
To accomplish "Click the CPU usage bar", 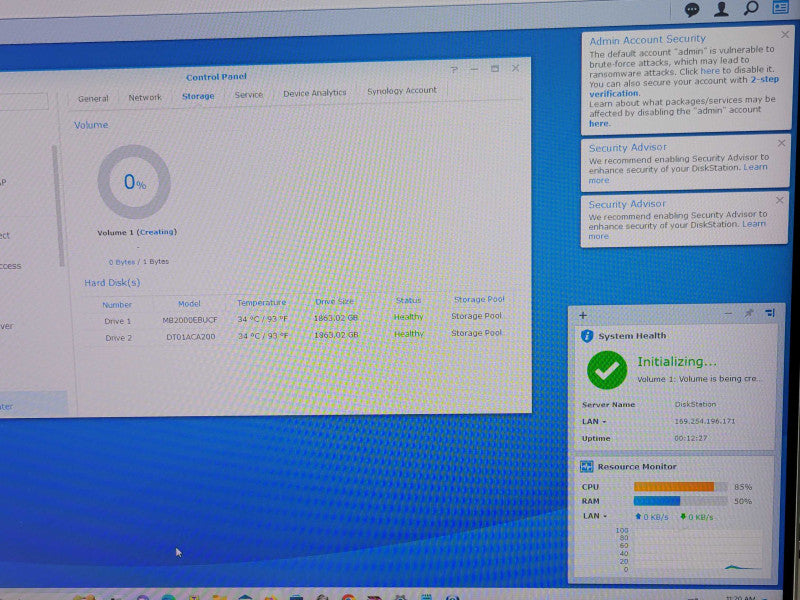I will (x=681, y=487).
